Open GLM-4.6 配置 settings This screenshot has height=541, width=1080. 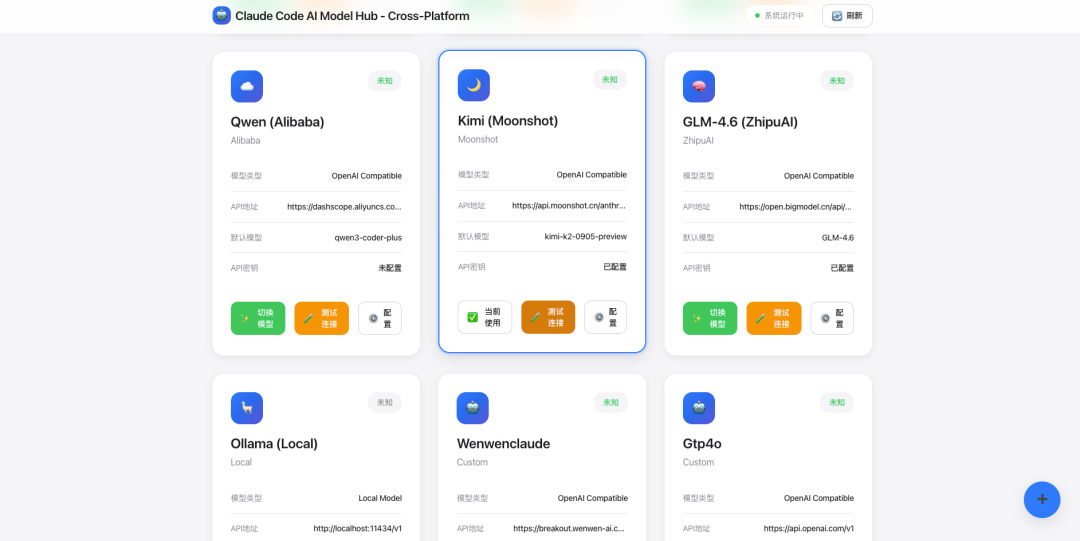832,318
